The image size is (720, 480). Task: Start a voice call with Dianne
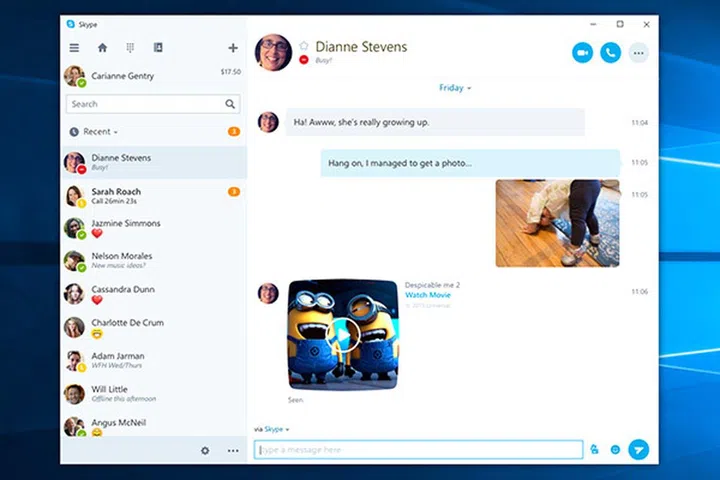tap(610, 52)
